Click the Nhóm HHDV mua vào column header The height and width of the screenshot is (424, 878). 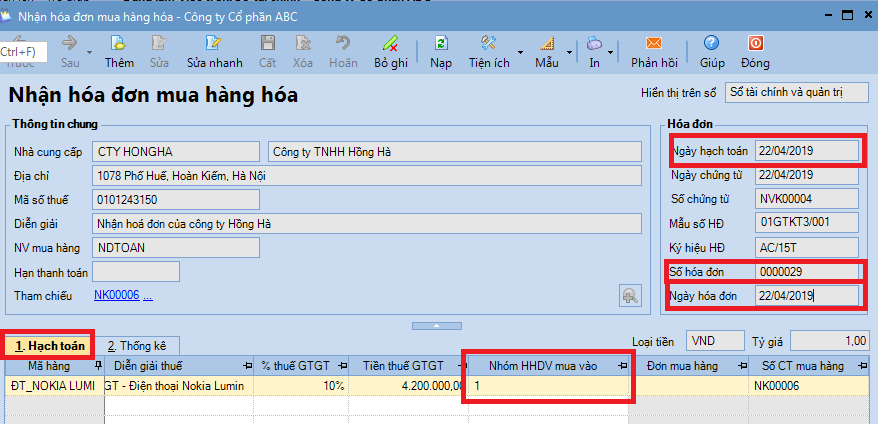(547, 366)
